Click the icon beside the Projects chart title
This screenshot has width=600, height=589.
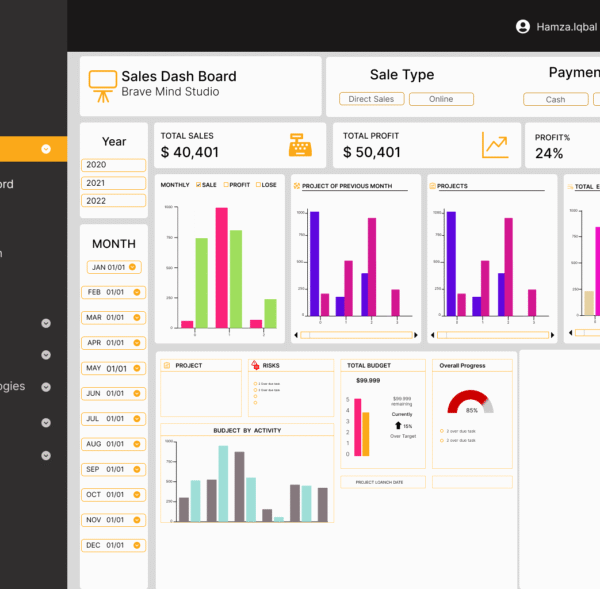click(432, 186)
